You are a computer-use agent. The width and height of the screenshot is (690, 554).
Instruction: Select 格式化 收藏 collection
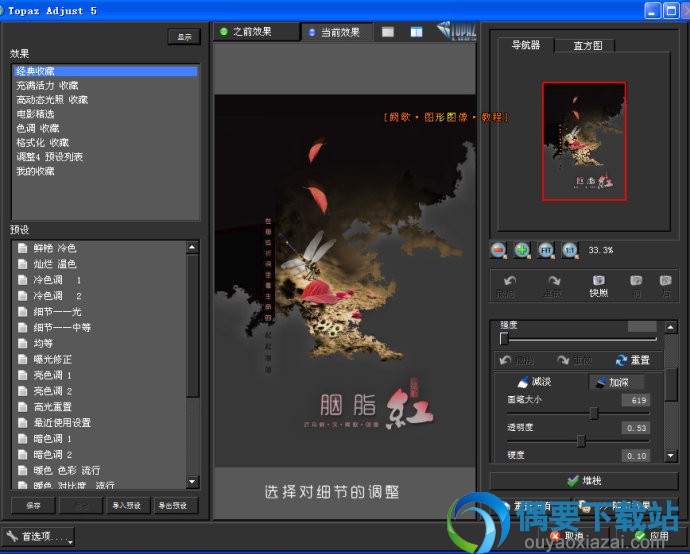click(x=105, y=142)
